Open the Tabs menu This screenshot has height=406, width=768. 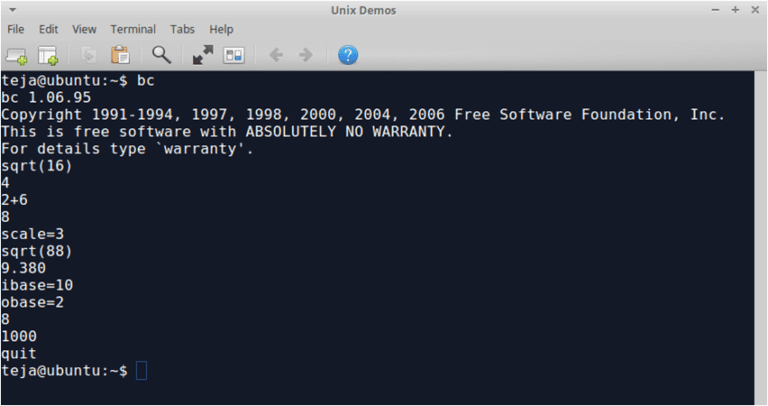coord(182,29)
